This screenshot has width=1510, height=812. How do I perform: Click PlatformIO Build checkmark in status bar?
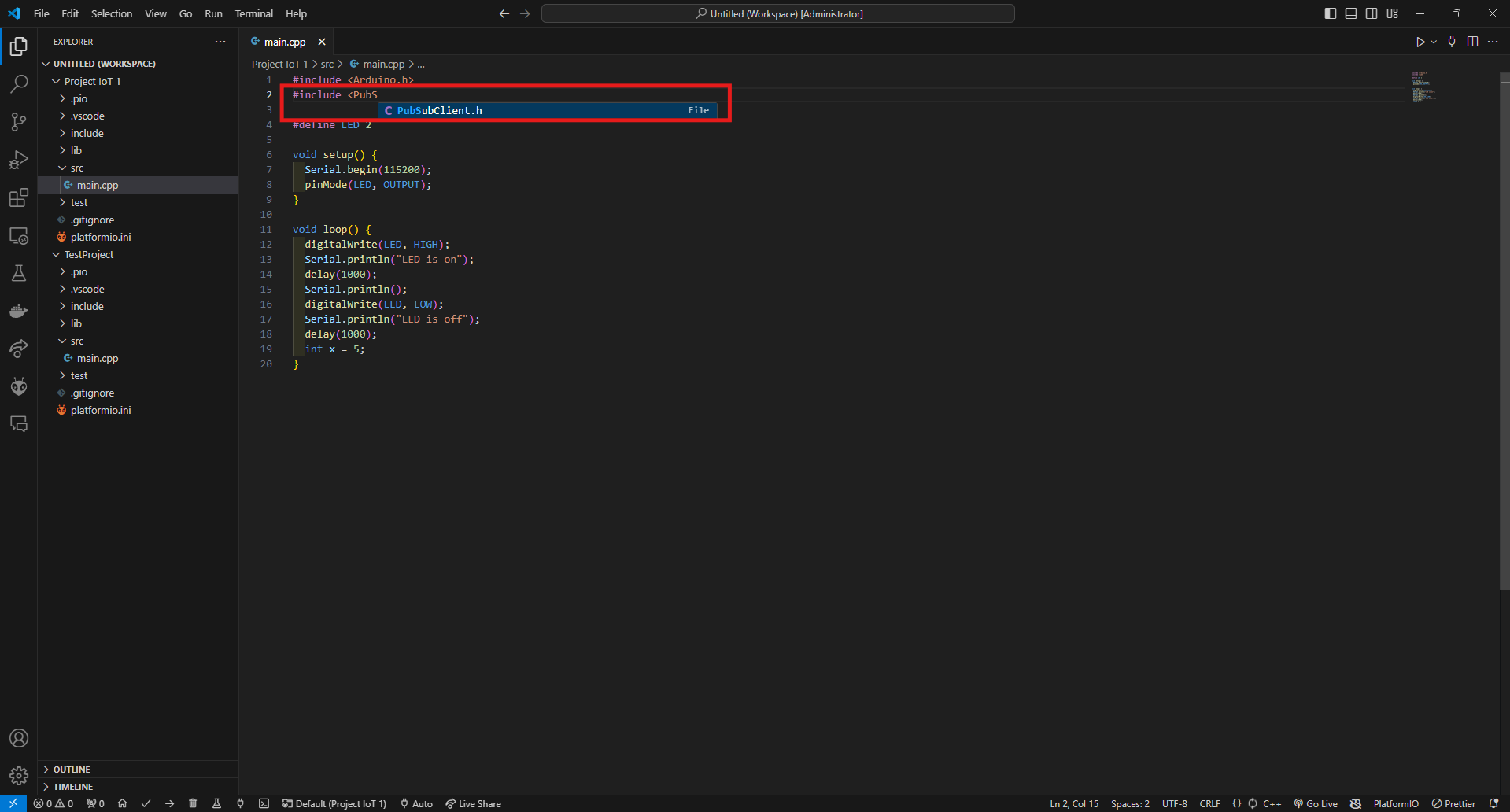pos(146,803)
